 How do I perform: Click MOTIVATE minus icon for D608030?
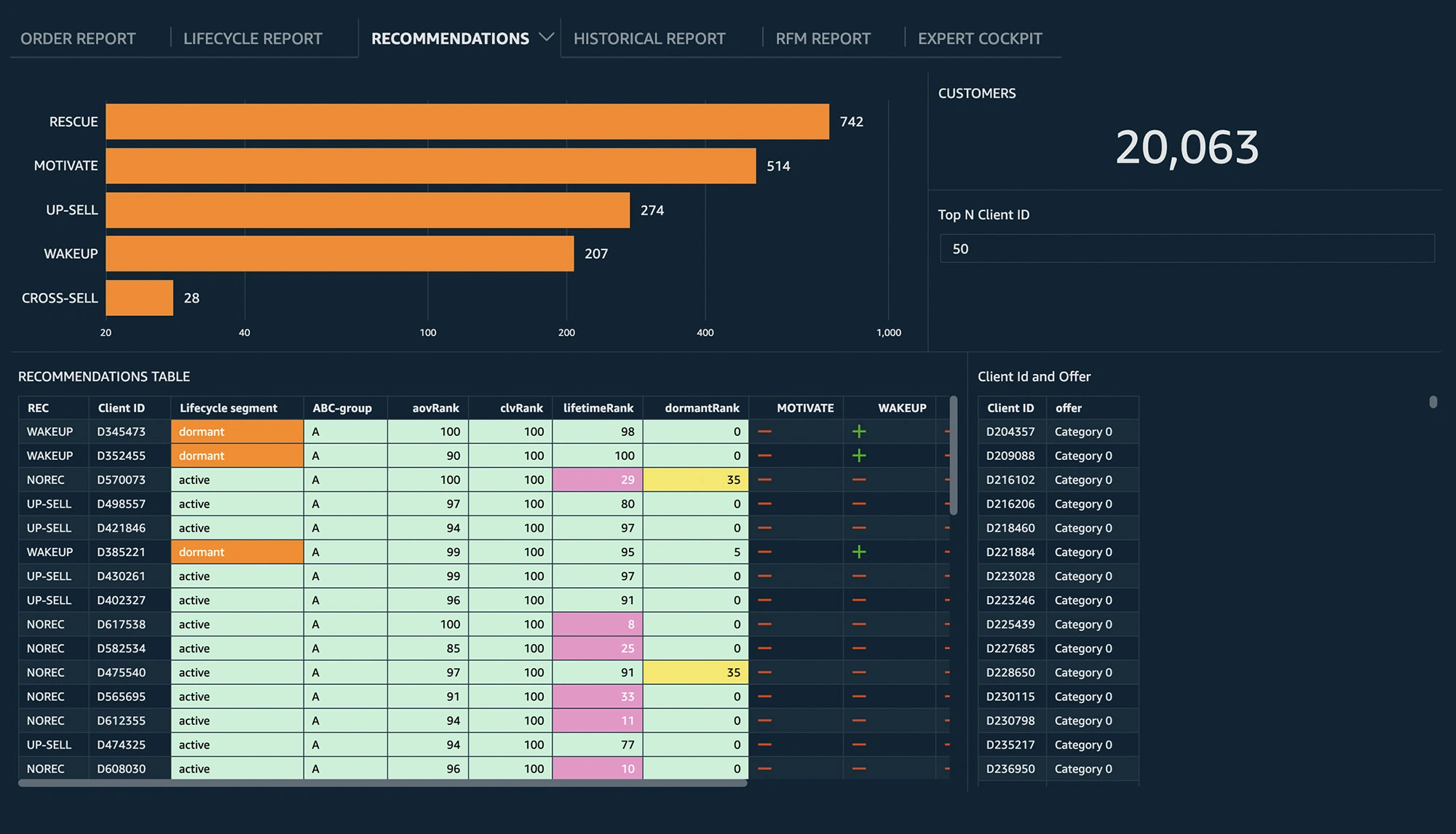(x=764, y=769)
